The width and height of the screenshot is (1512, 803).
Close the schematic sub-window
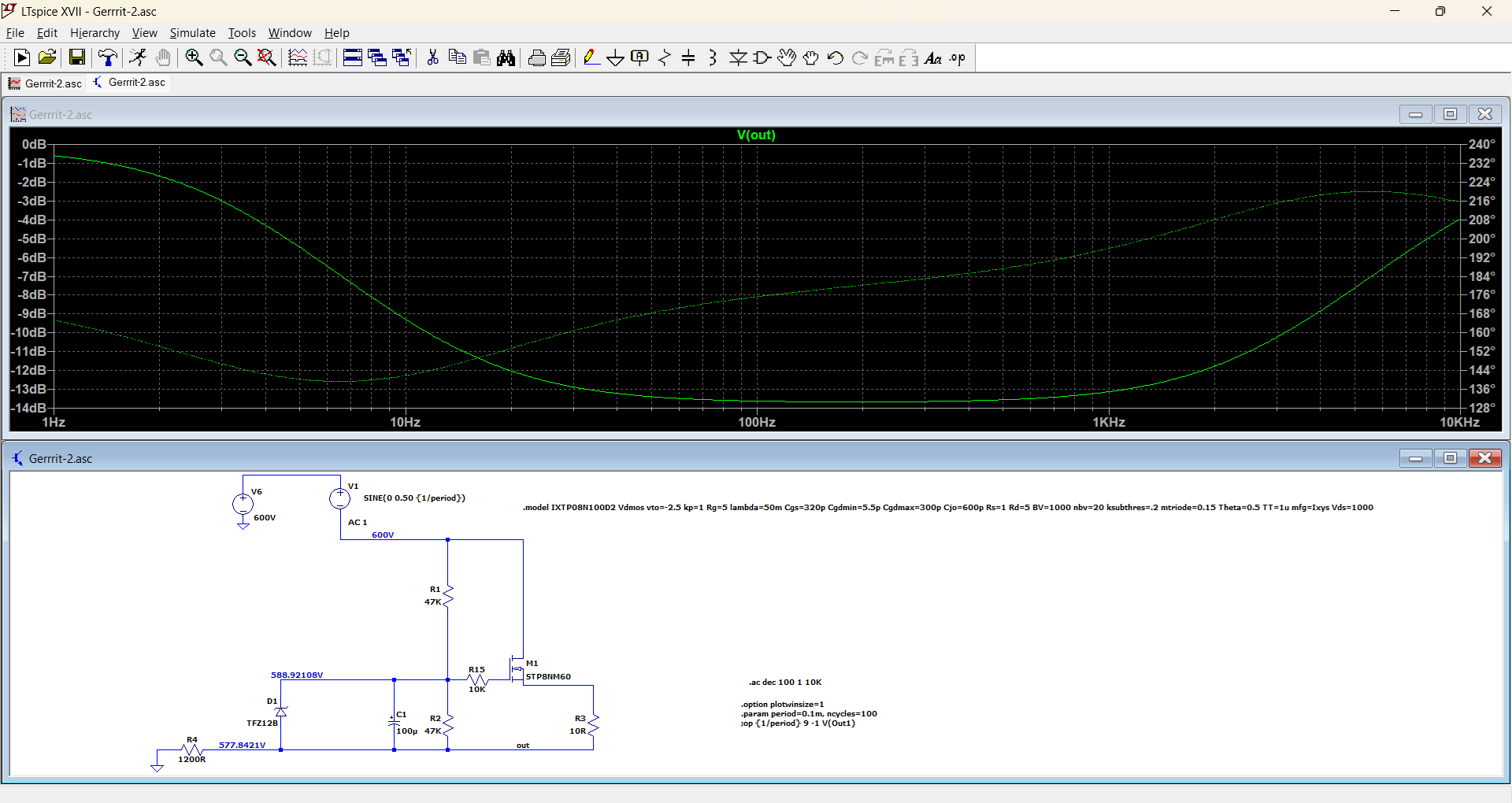pyautogui.click(x=1484, y=458)
